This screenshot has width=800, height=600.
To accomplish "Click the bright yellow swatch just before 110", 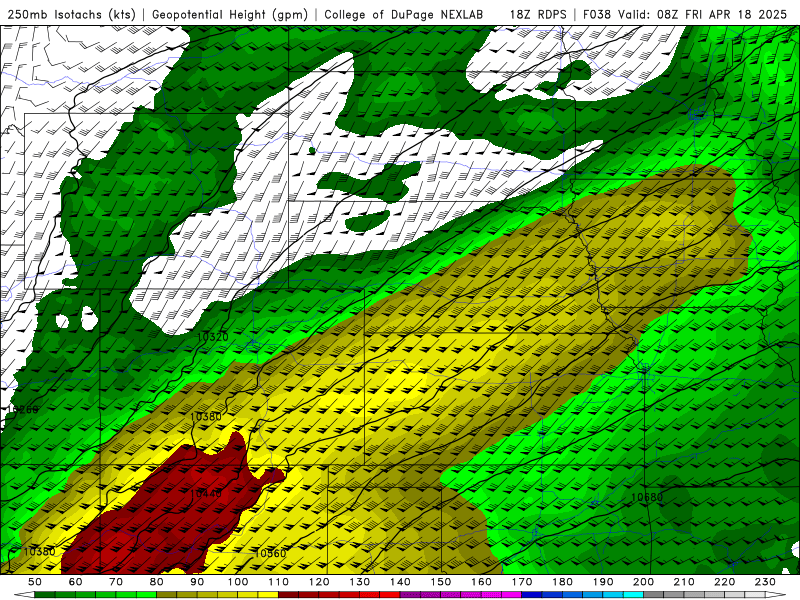I will 268,595.
